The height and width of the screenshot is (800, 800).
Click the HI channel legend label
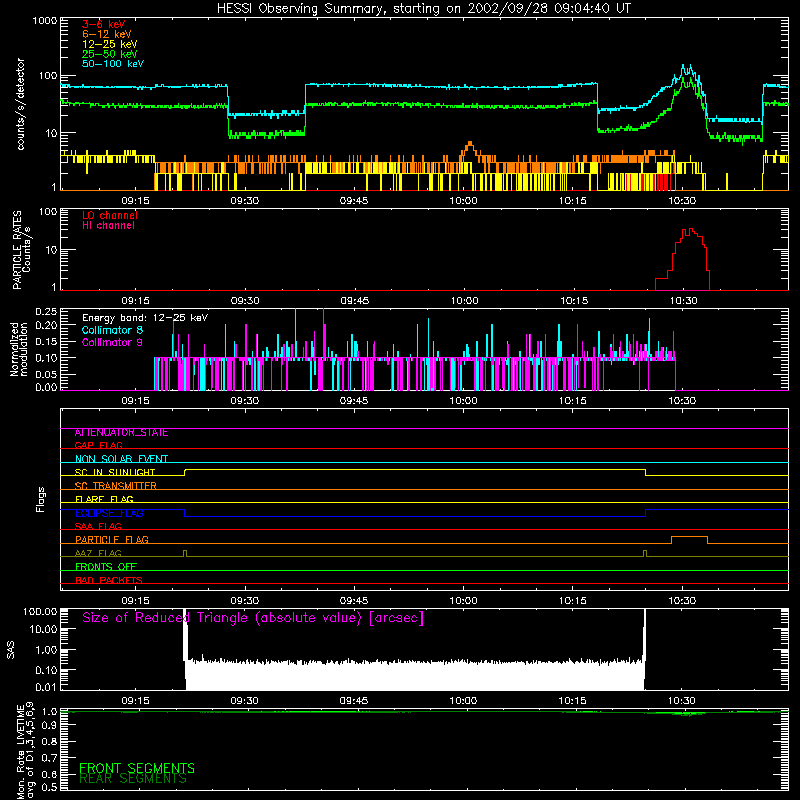pyautogui.click(x=108, y=226)
